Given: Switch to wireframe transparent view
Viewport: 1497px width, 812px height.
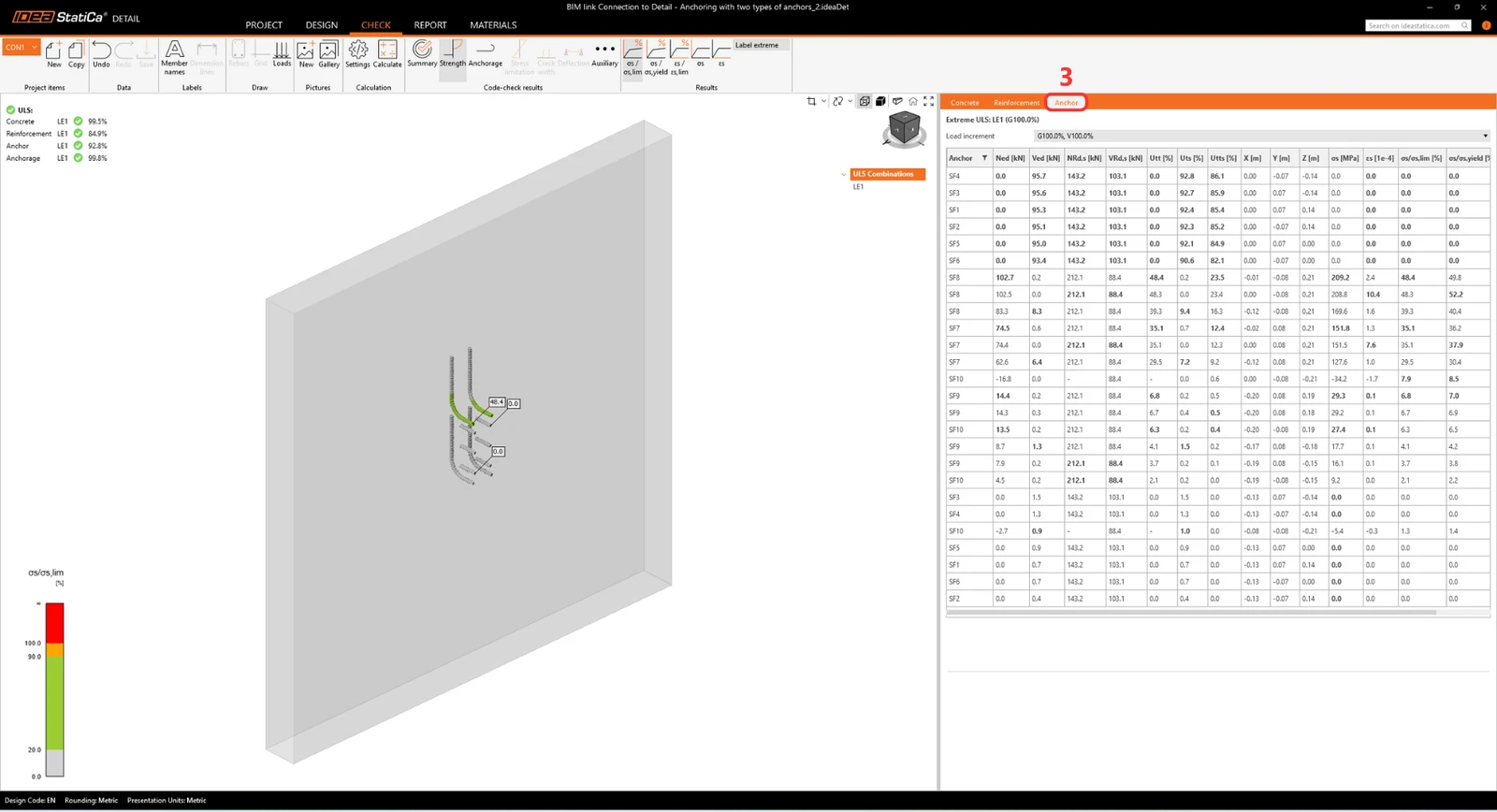Looking at the screenshot, I should (x=865, y=101).
